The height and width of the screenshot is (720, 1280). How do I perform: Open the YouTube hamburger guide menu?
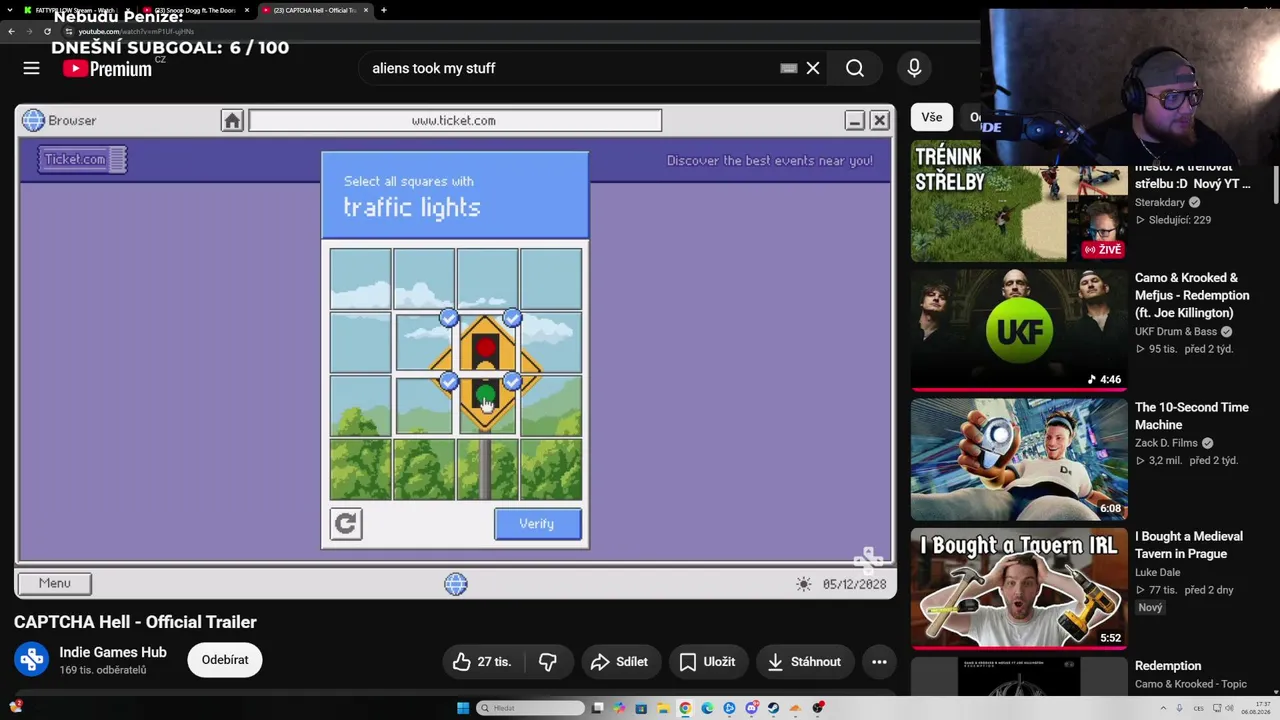tap(31, 68)
